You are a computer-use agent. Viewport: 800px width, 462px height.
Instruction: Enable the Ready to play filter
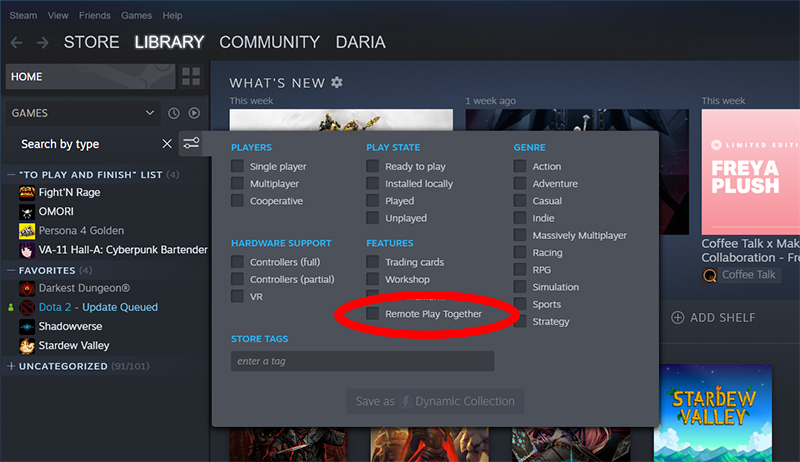pos(372,166)
